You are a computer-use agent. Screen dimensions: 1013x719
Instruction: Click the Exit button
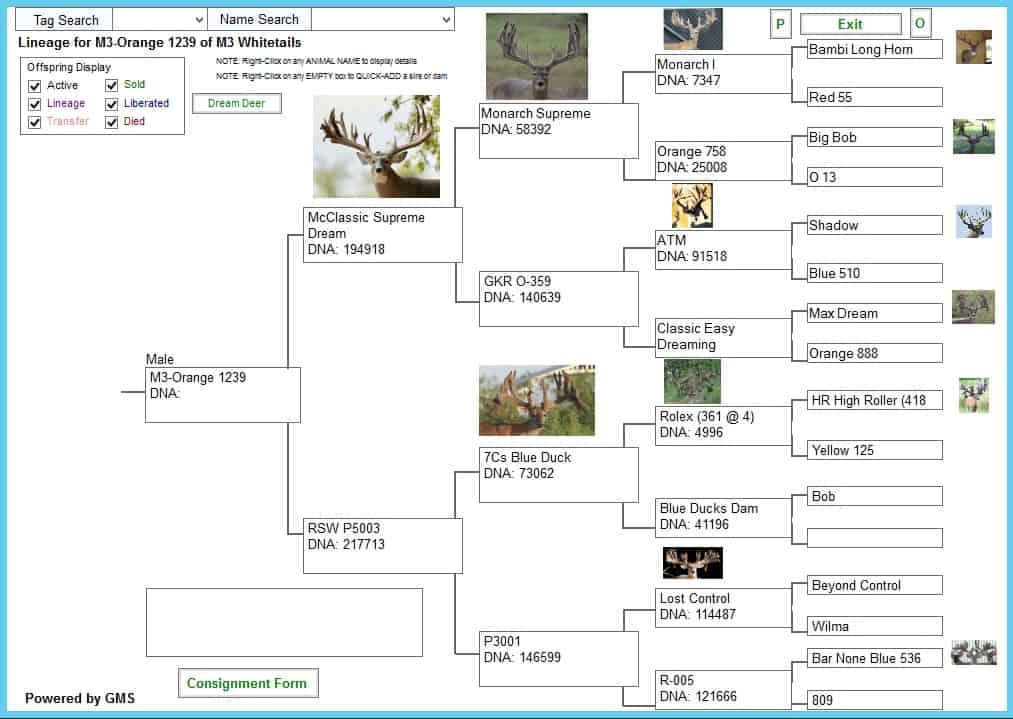[850, 24]
